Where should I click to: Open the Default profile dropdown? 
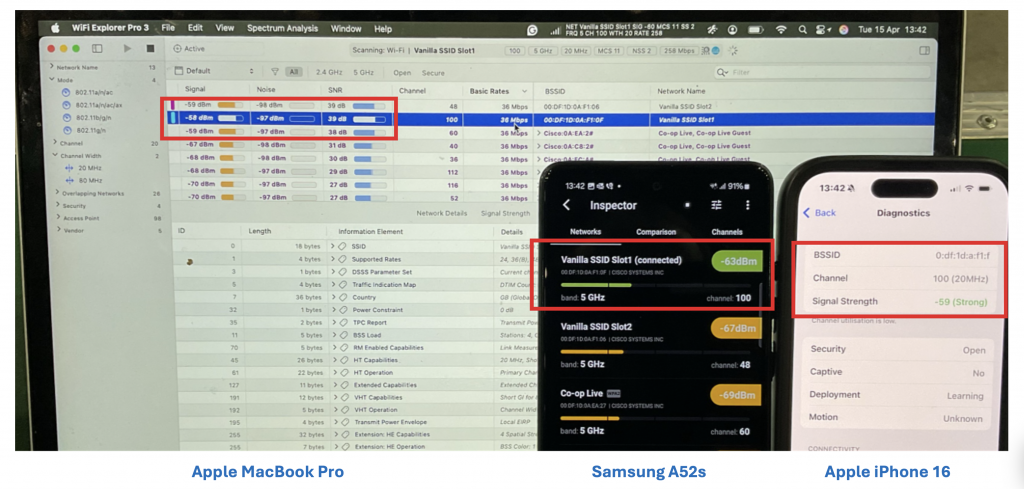click(215, 72)
